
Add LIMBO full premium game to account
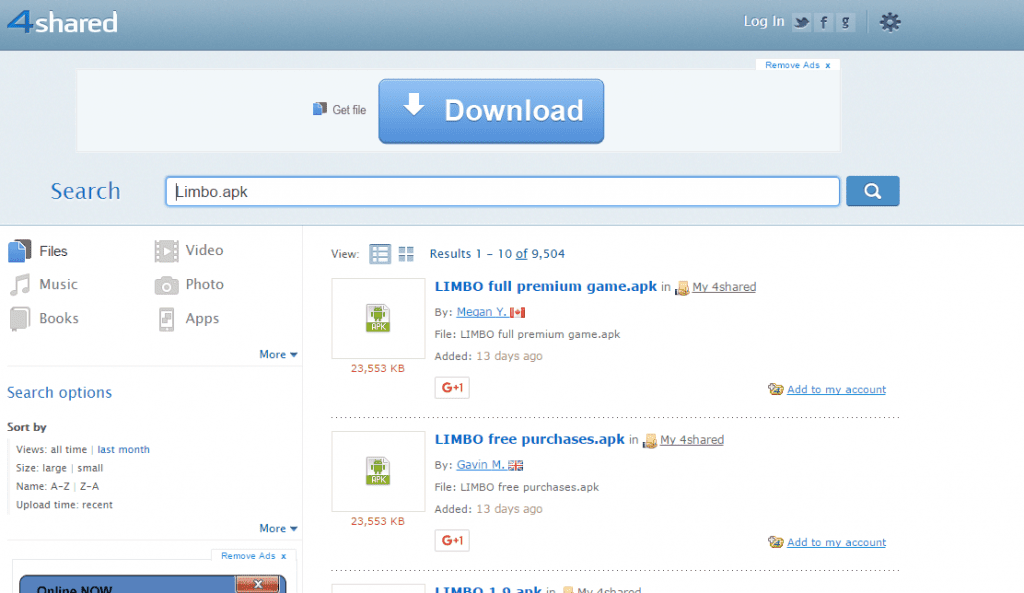point(835,390)
